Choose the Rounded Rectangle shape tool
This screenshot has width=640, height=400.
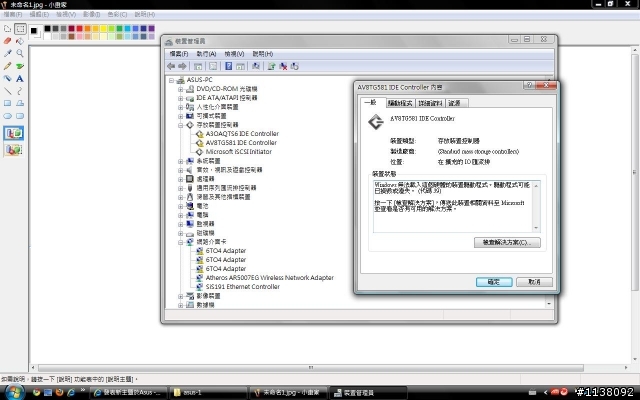pos(20,116)
